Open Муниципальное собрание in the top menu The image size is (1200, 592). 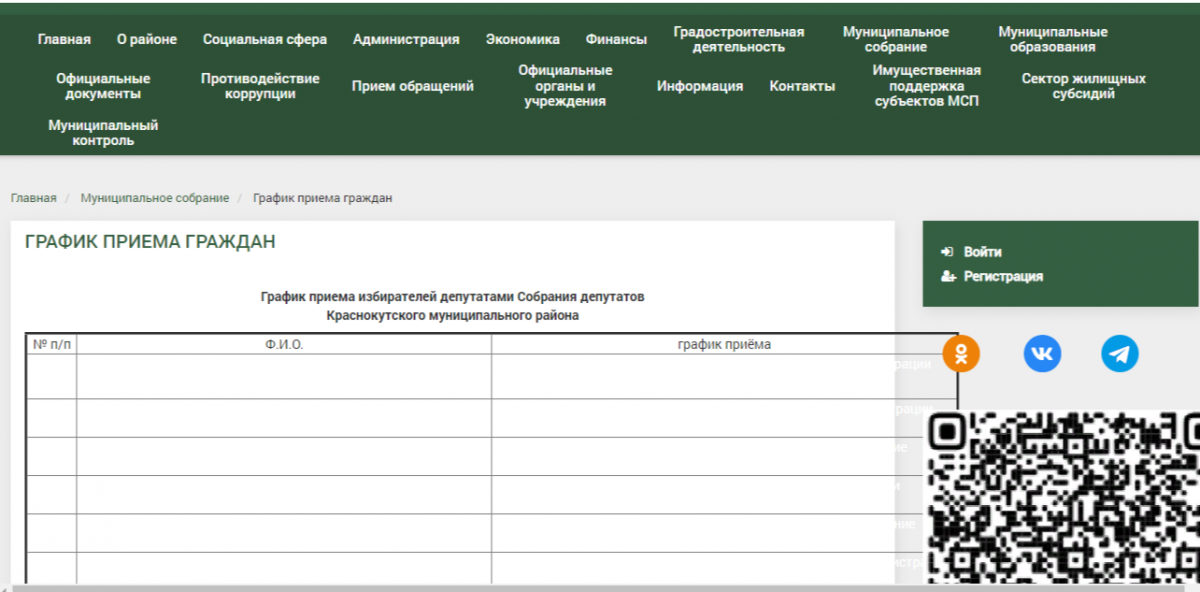896,40
